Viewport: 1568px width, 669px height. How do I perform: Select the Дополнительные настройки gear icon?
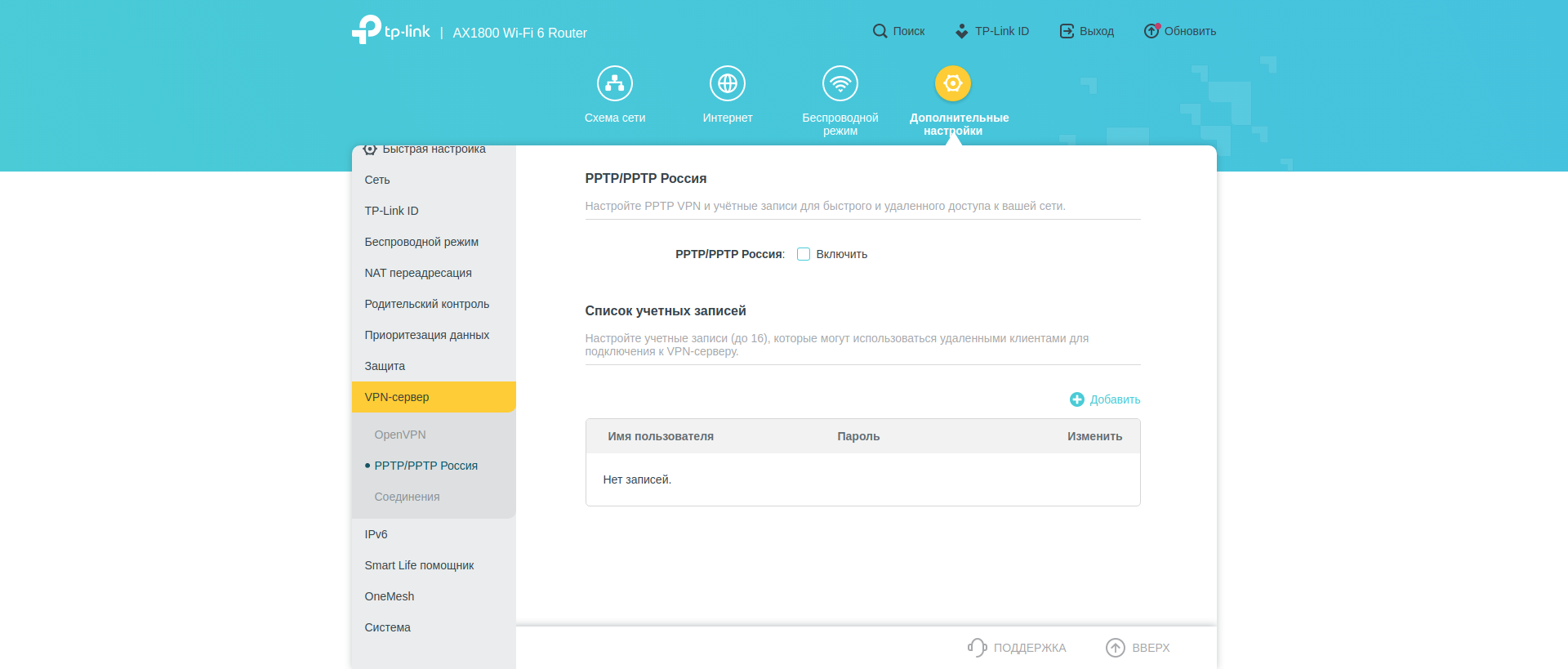[x=952, y=83]
